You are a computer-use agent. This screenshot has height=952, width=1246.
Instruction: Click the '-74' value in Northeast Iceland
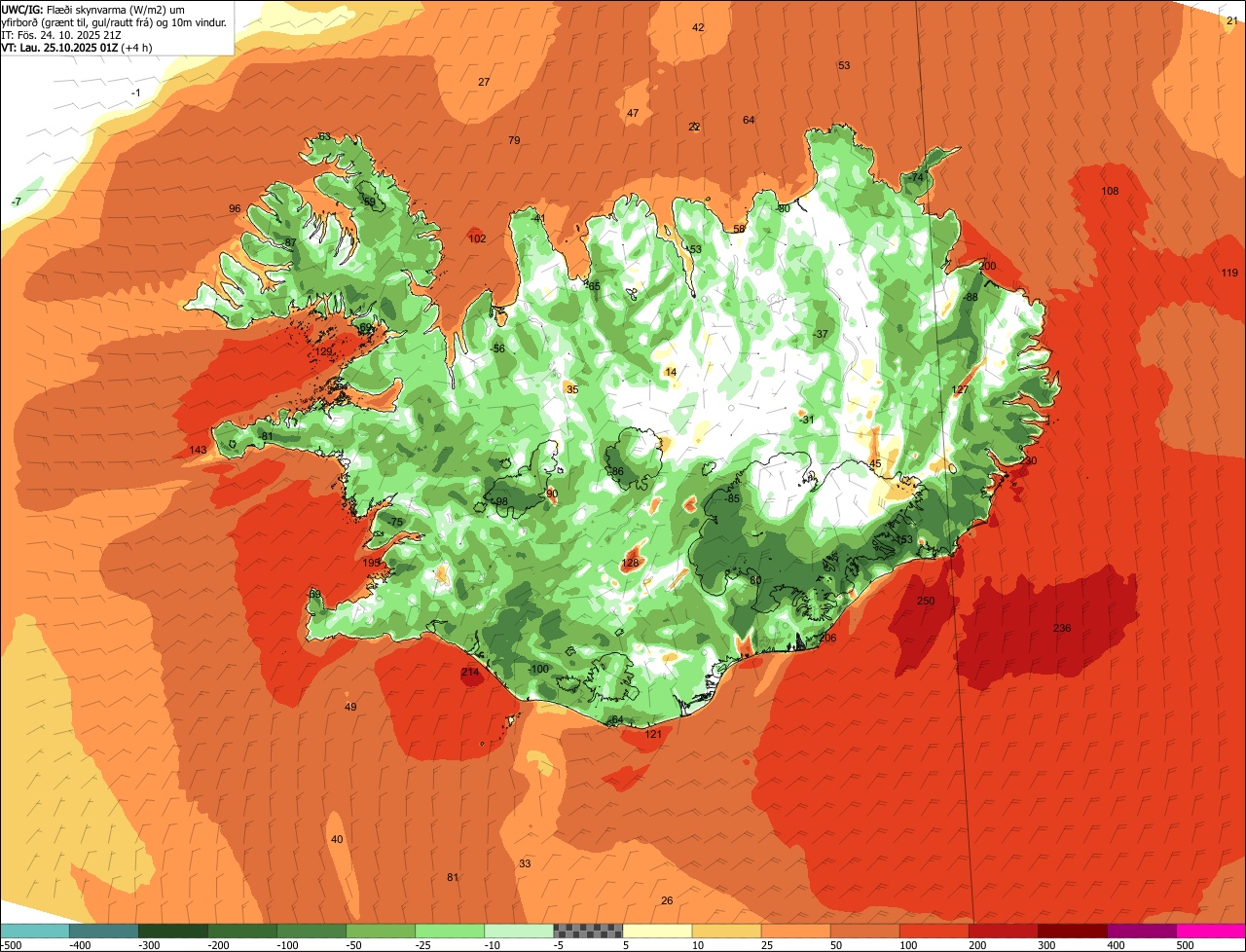(915, 178)
